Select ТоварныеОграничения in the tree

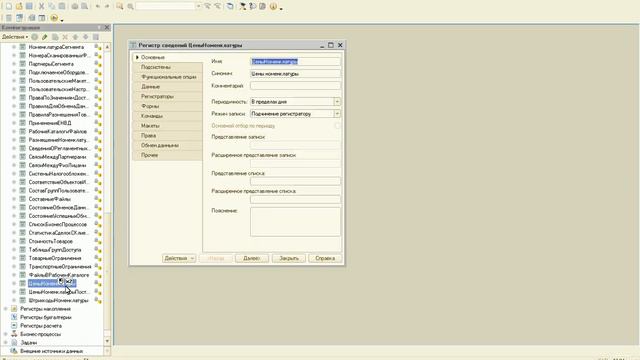pyautogui.click(x=55, y=258)
